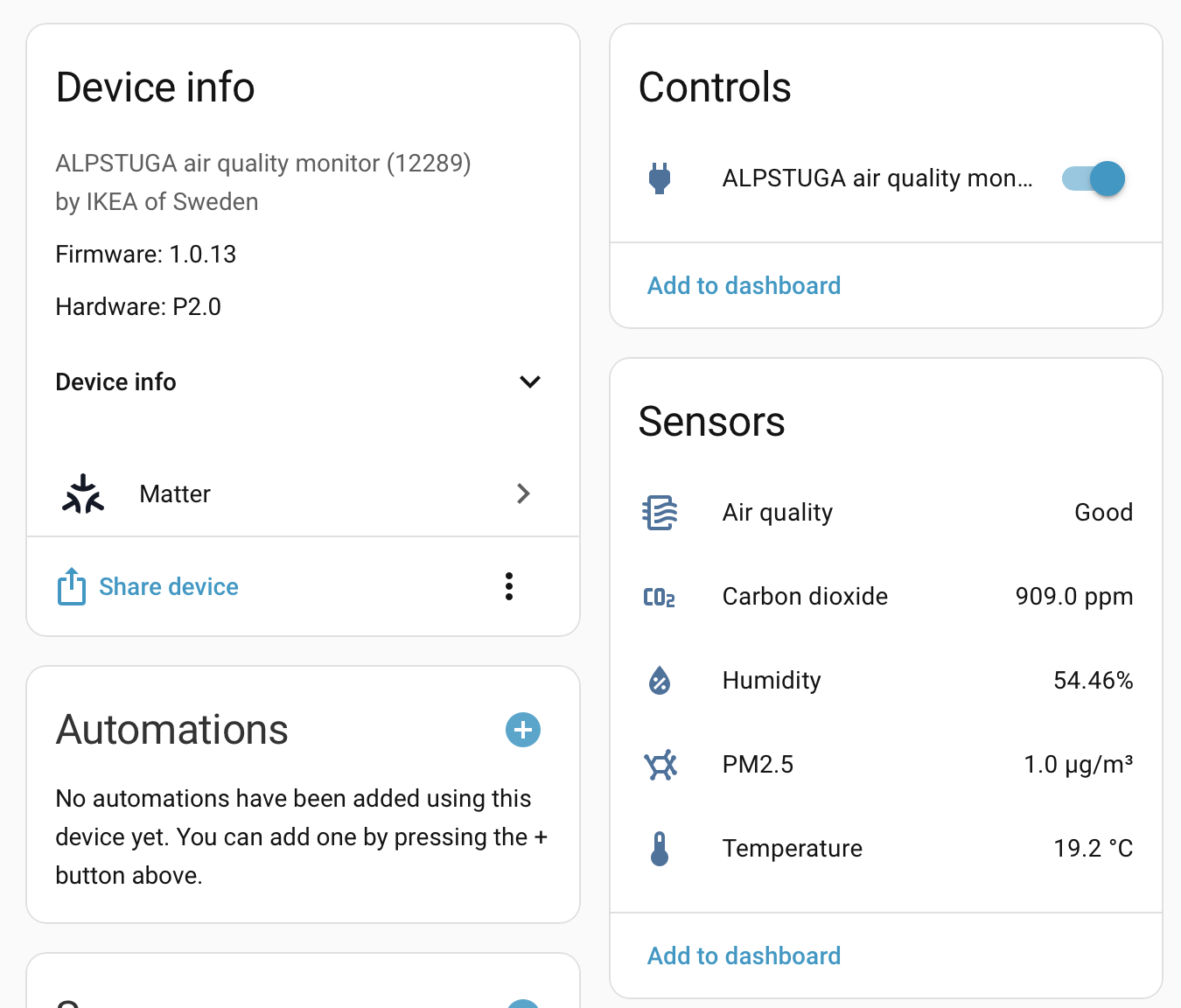The height and width of the screenshot is (1008, 1181).
Task: Open the Matter entry right arrow
Action: coord(523,494)
